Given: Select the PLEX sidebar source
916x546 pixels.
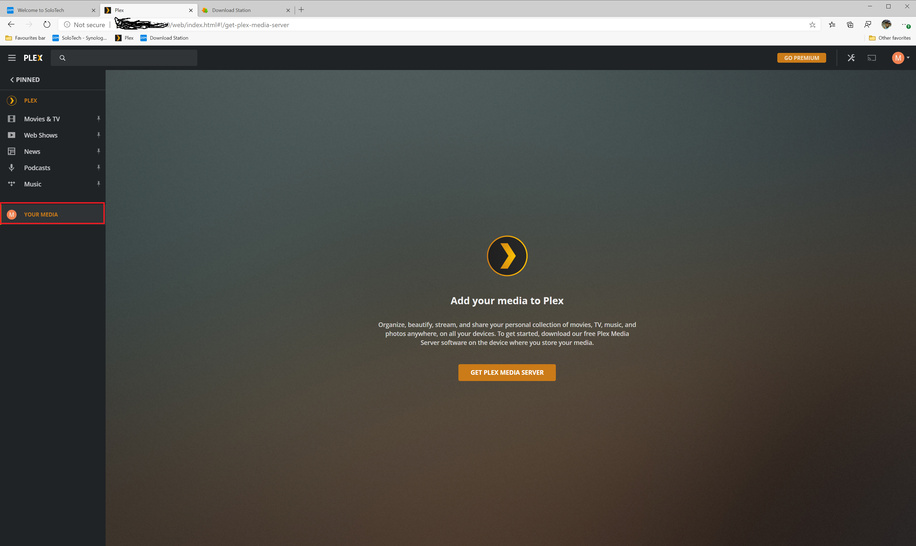Looking at the screenshot, I should click(x=30, y=100).
